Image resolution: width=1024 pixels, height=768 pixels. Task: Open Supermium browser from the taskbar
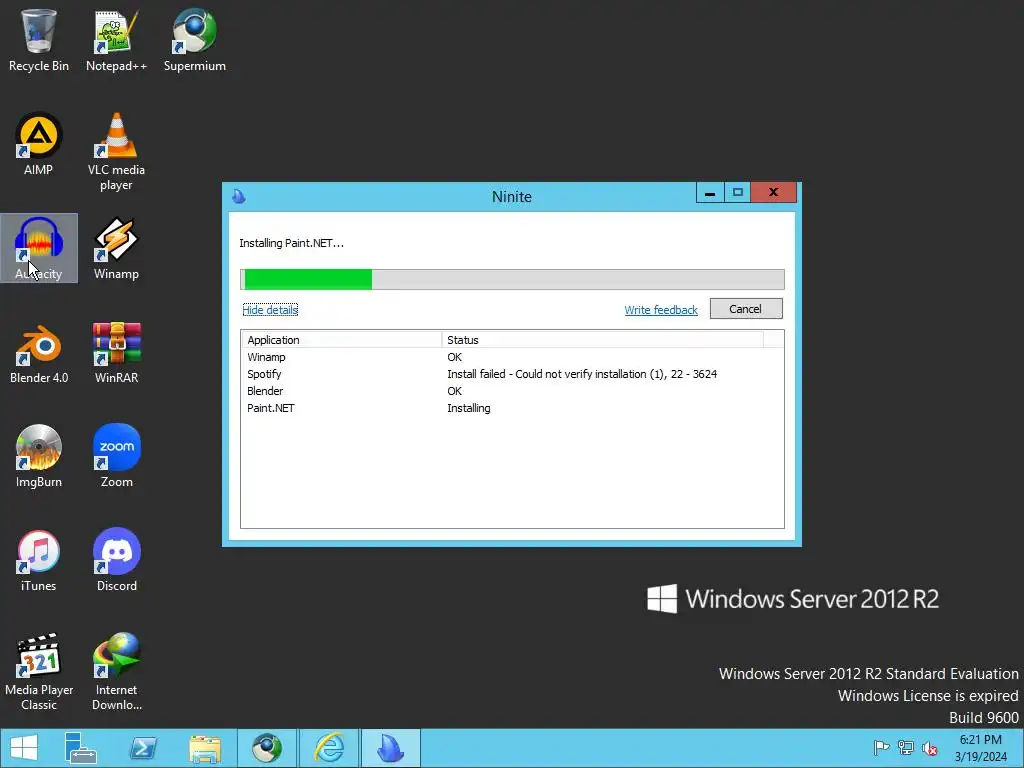266,748
